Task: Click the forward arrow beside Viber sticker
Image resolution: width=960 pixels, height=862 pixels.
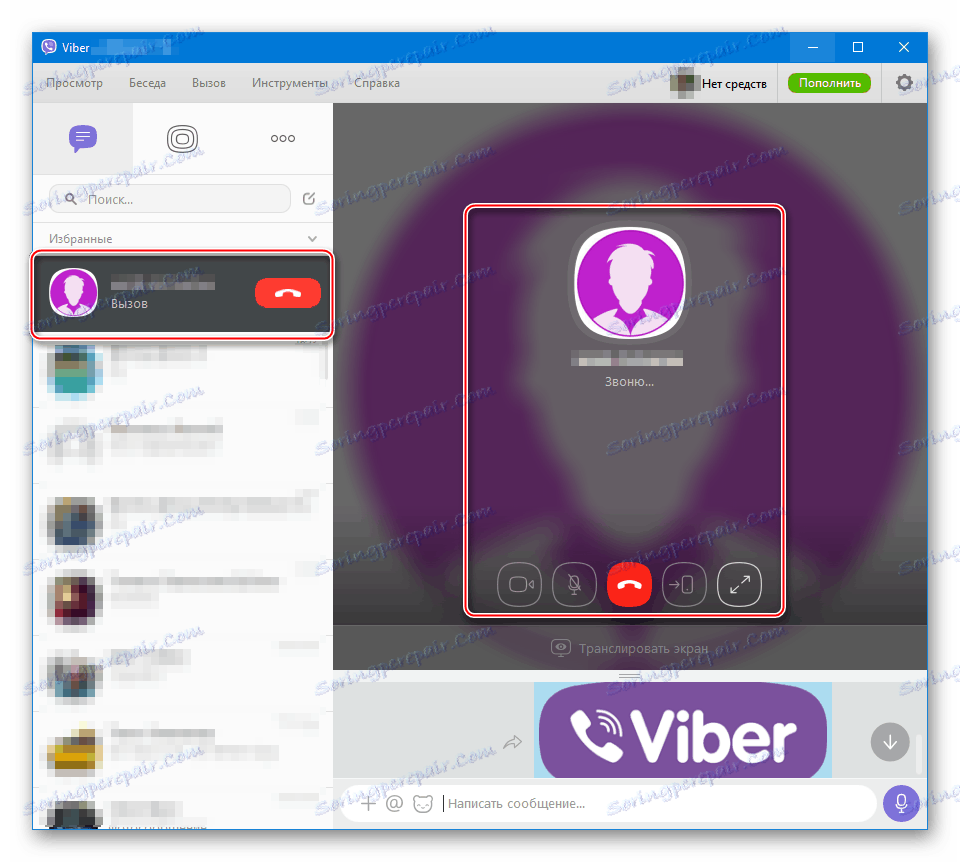Action: (512, 743)
